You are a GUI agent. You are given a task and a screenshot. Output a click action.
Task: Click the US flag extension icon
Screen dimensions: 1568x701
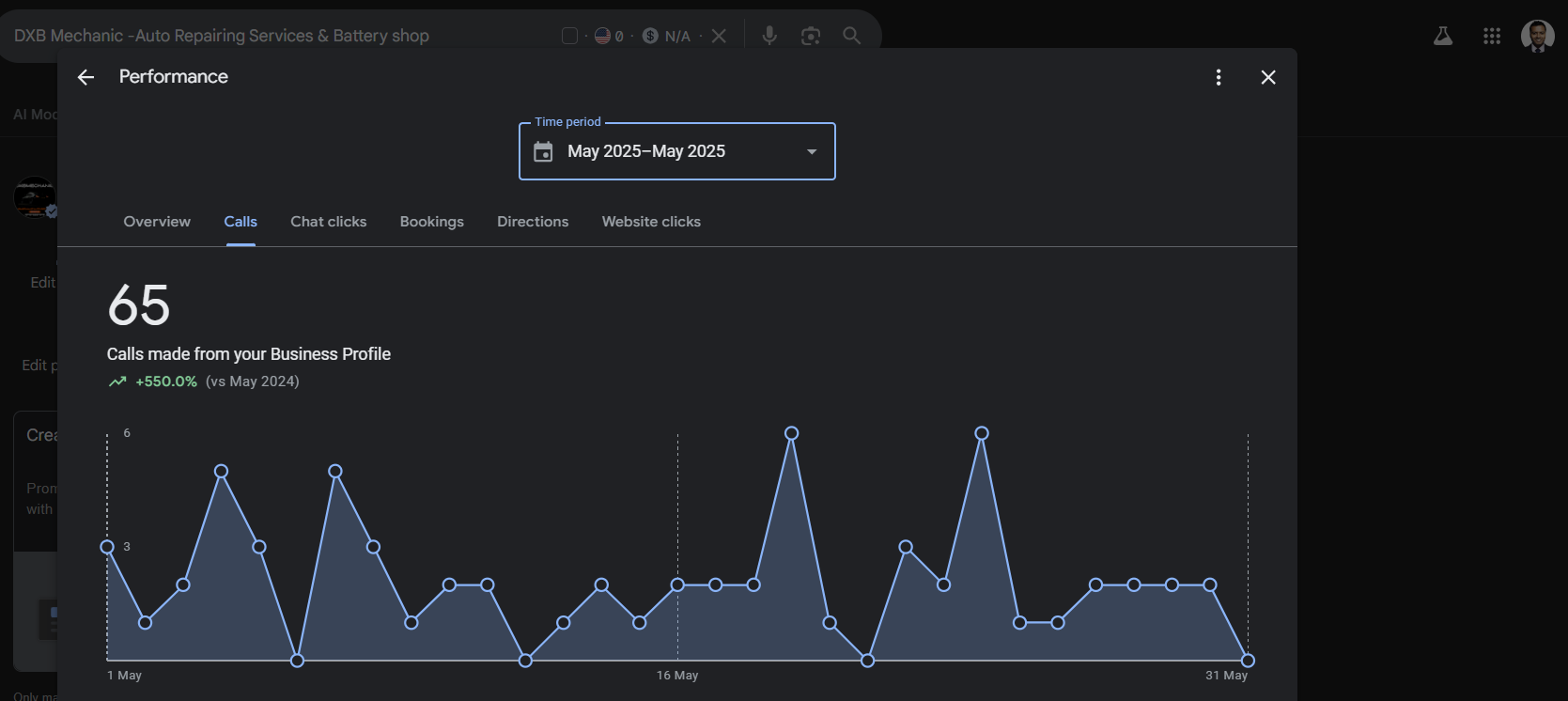(603, 36)
